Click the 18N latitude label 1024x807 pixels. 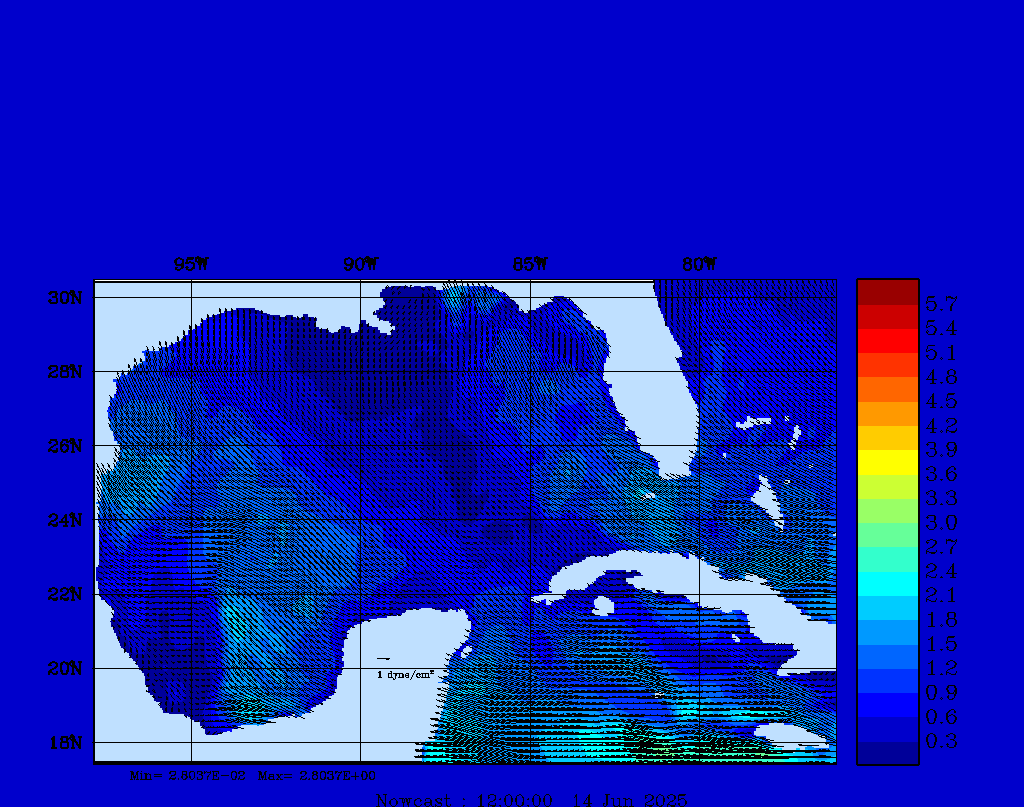point(65,742)
